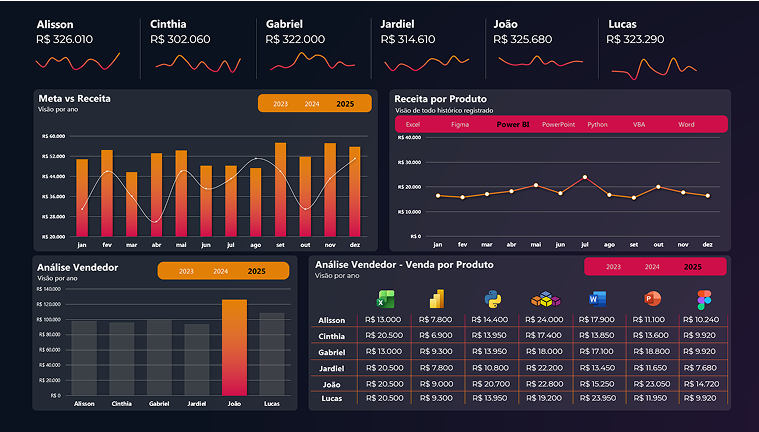Click cell R$ 7.680 in Jardiel row
The image size is (759, 432).
700,368
